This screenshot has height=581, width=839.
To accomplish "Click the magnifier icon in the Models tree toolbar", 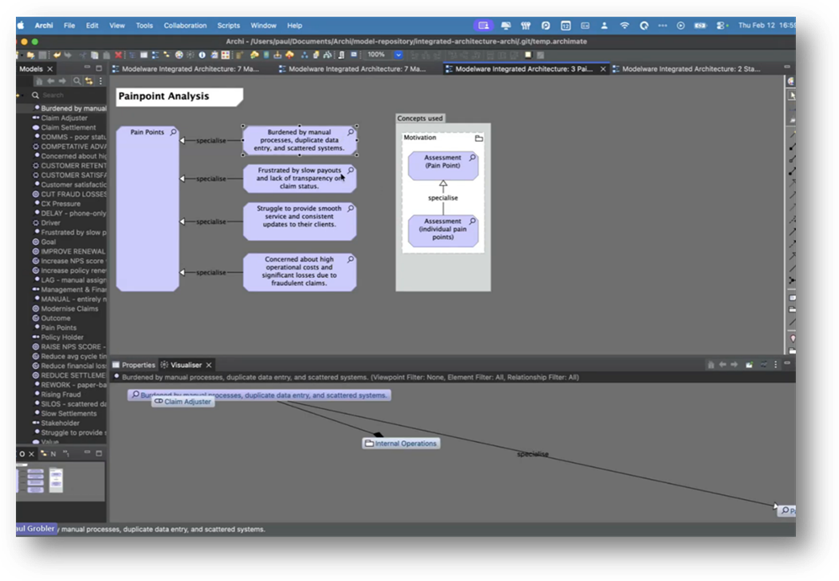I will (x=77, y=81).
